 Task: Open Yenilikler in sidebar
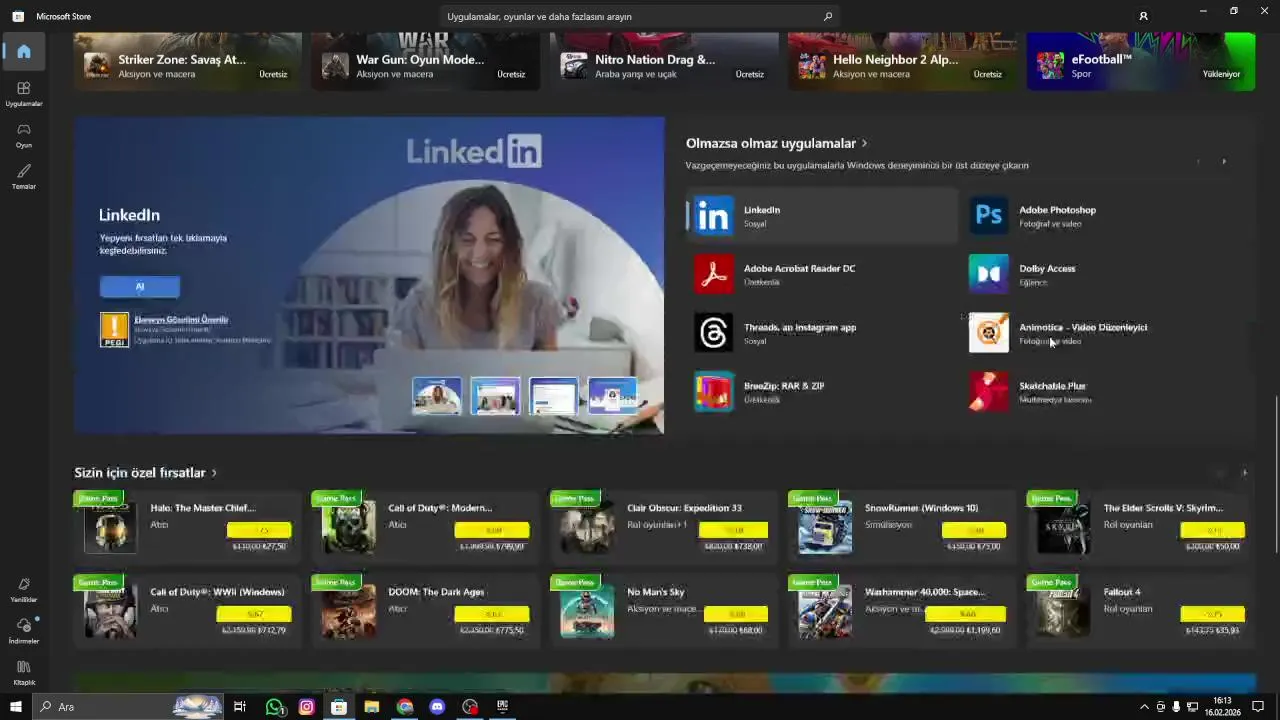click(24, 590)
